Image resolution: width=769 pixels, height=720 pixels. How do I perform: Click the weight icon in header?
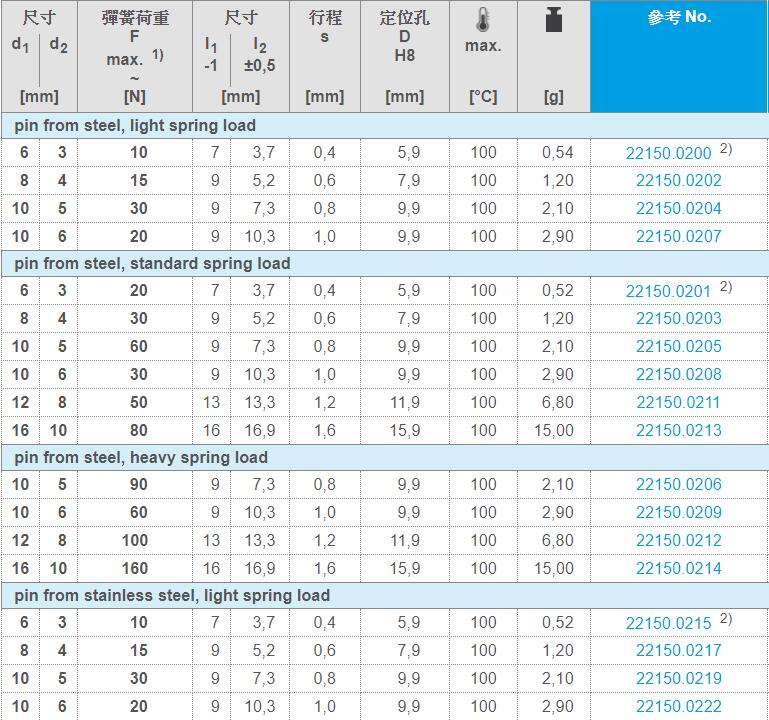point(552,20)
